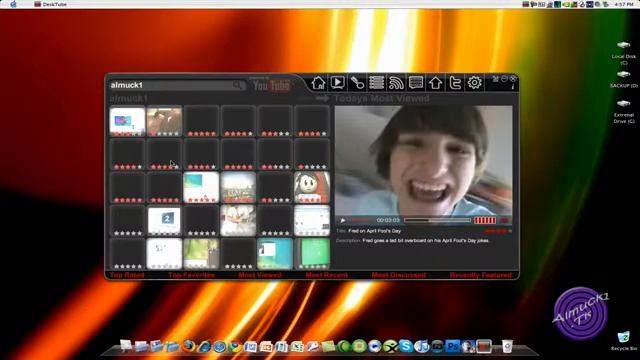Viewport: 640px width, 360px height.
Task: Open the thumbnail showing number 2
Action: (x=164, y=221)
